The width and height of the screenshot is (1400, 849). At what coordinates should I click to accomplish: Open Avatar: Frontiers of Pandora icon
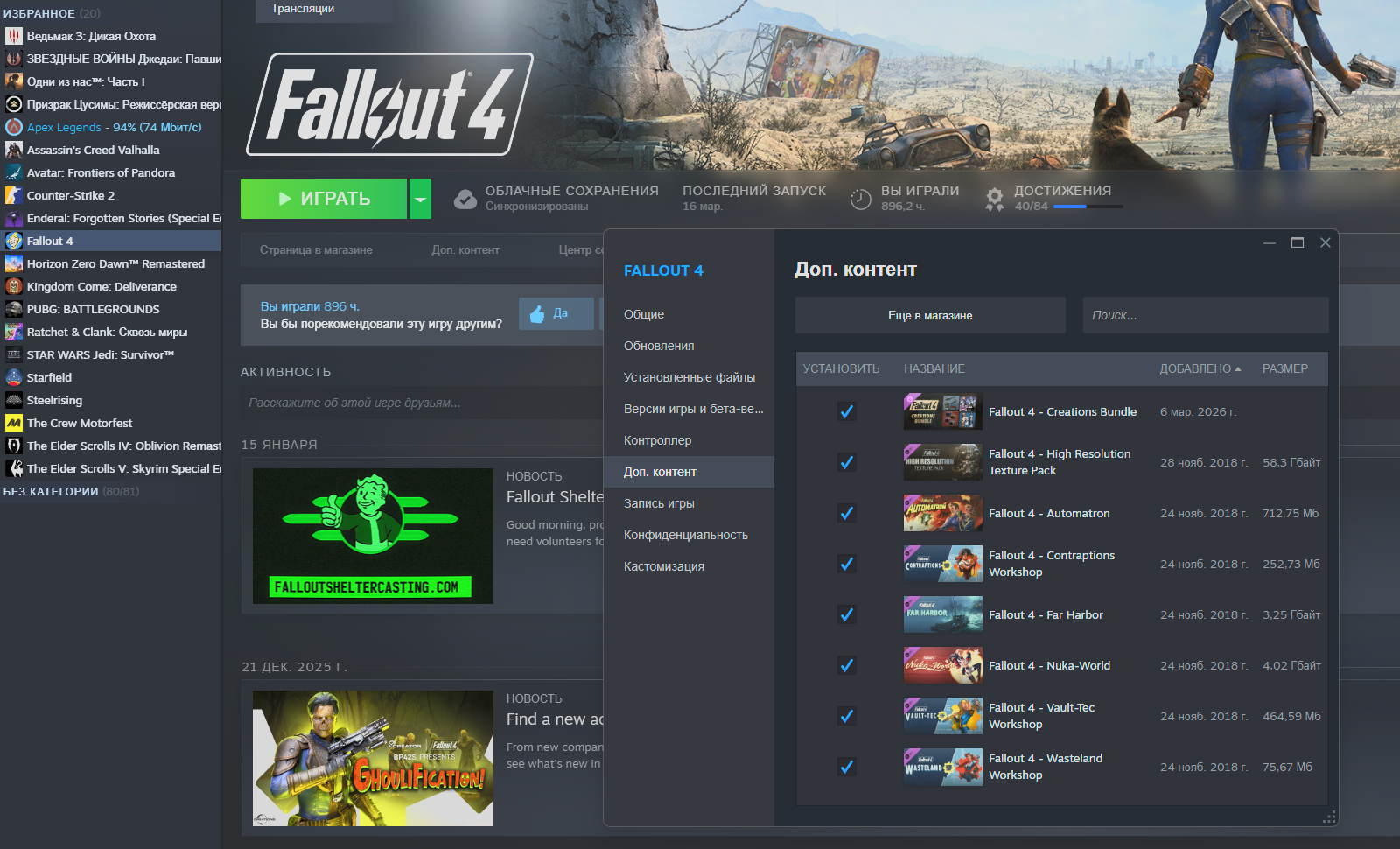pyautogui.click(x=13, y=172)
